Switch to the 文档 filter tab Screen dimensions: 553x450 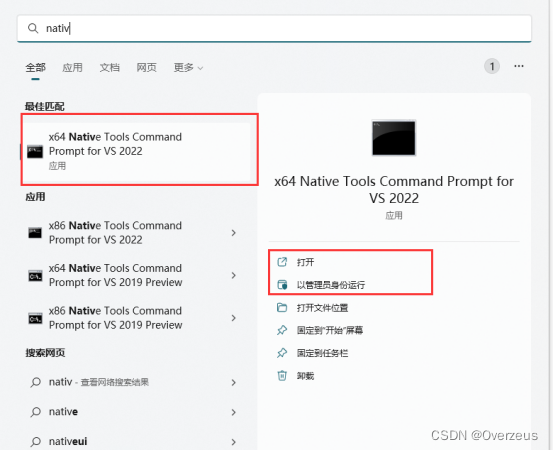click(109, 67)
